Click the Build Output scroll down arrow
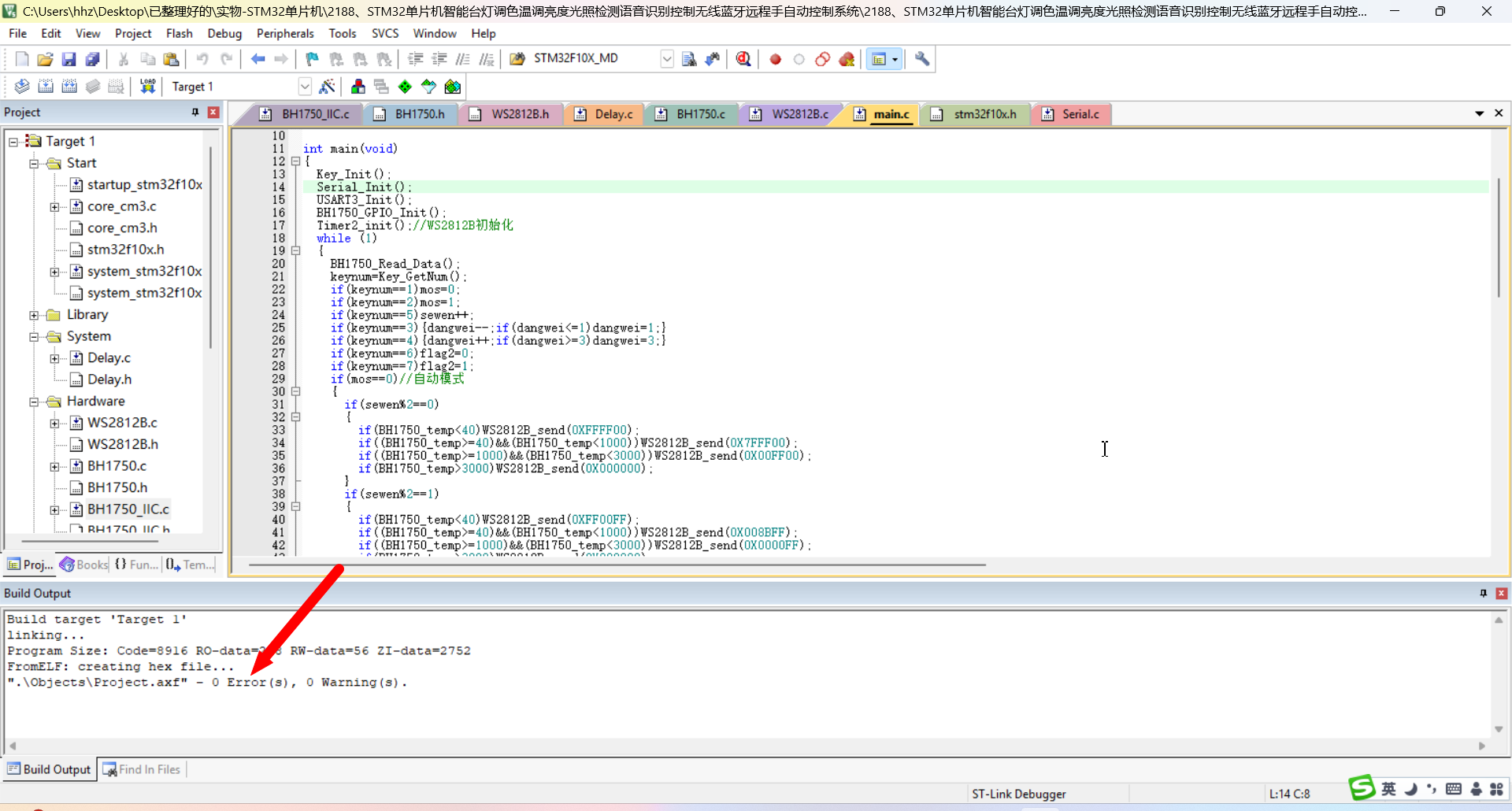The height and width of the screenshot is (811, 1512). (x=1499, y=729)
